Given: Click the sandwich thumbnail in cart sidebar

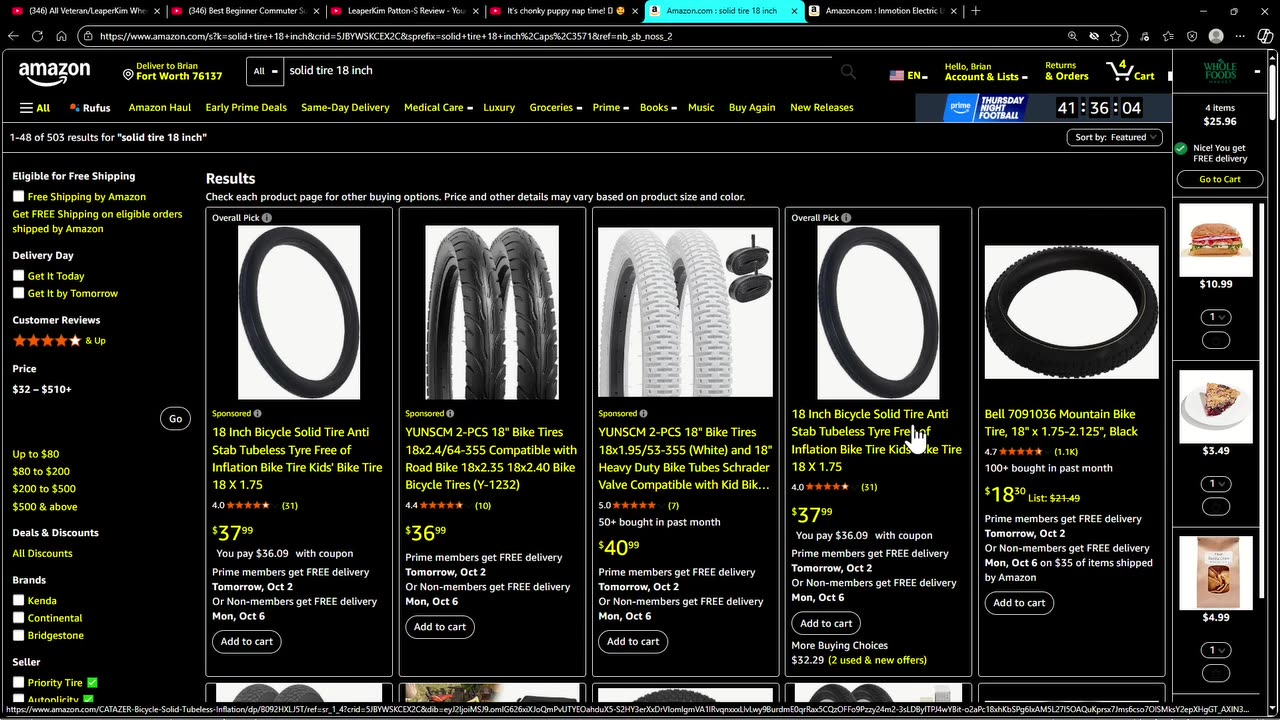Looking at the screenshot, I should 1216,240.
